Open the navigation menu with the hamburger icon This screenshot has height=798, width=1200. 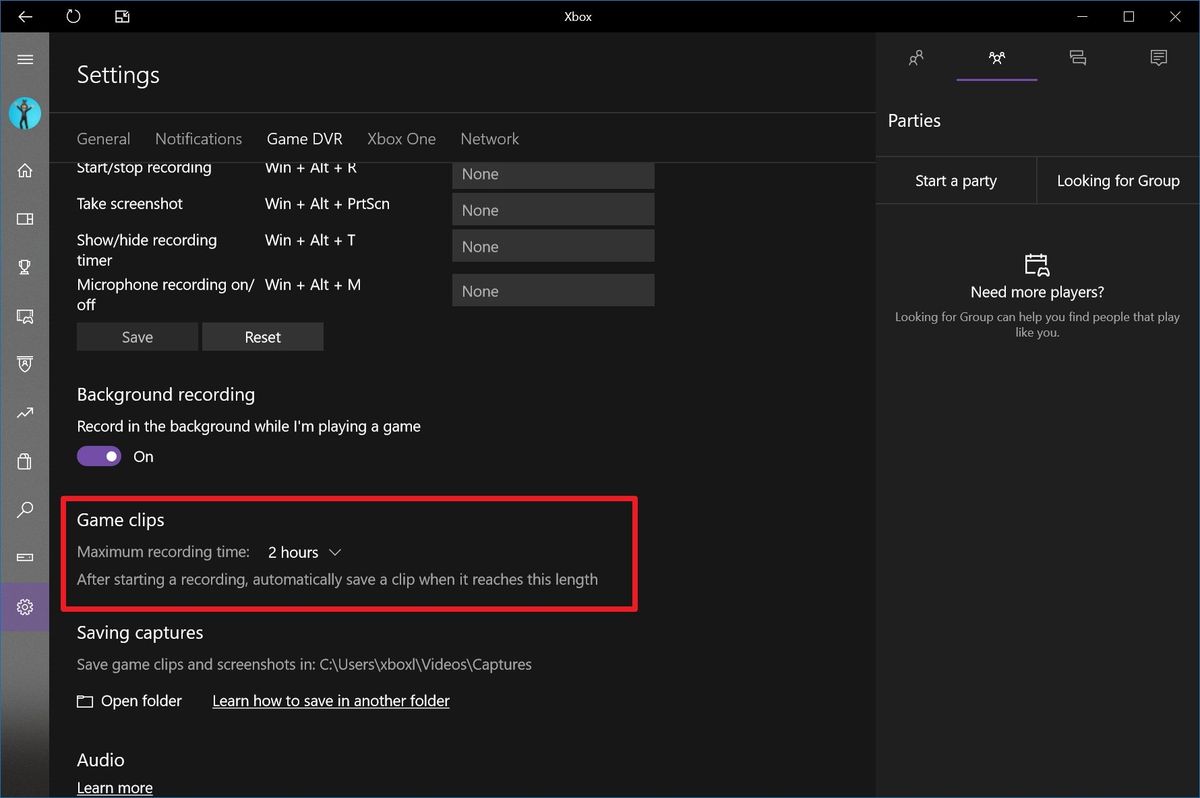pos(25,59)
